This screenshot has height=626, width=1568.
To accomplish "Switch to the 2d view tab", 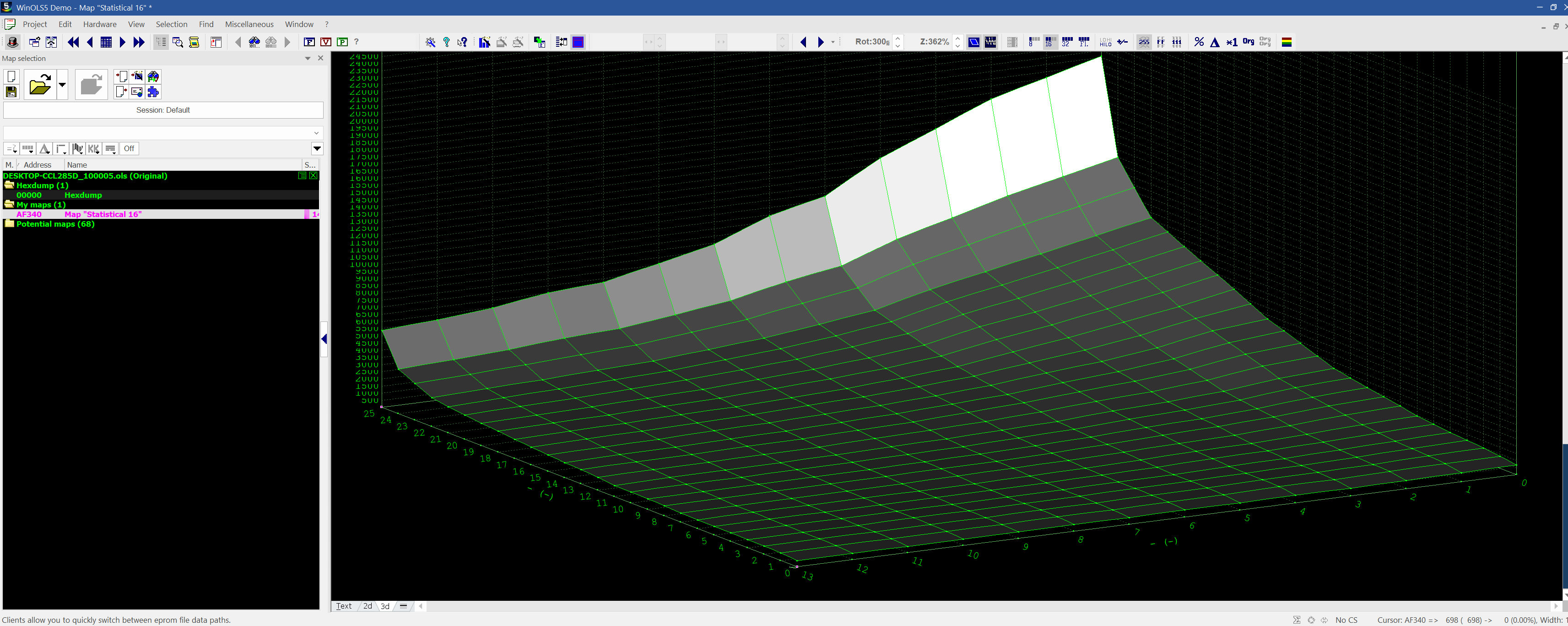I will (x=368, y=606).
